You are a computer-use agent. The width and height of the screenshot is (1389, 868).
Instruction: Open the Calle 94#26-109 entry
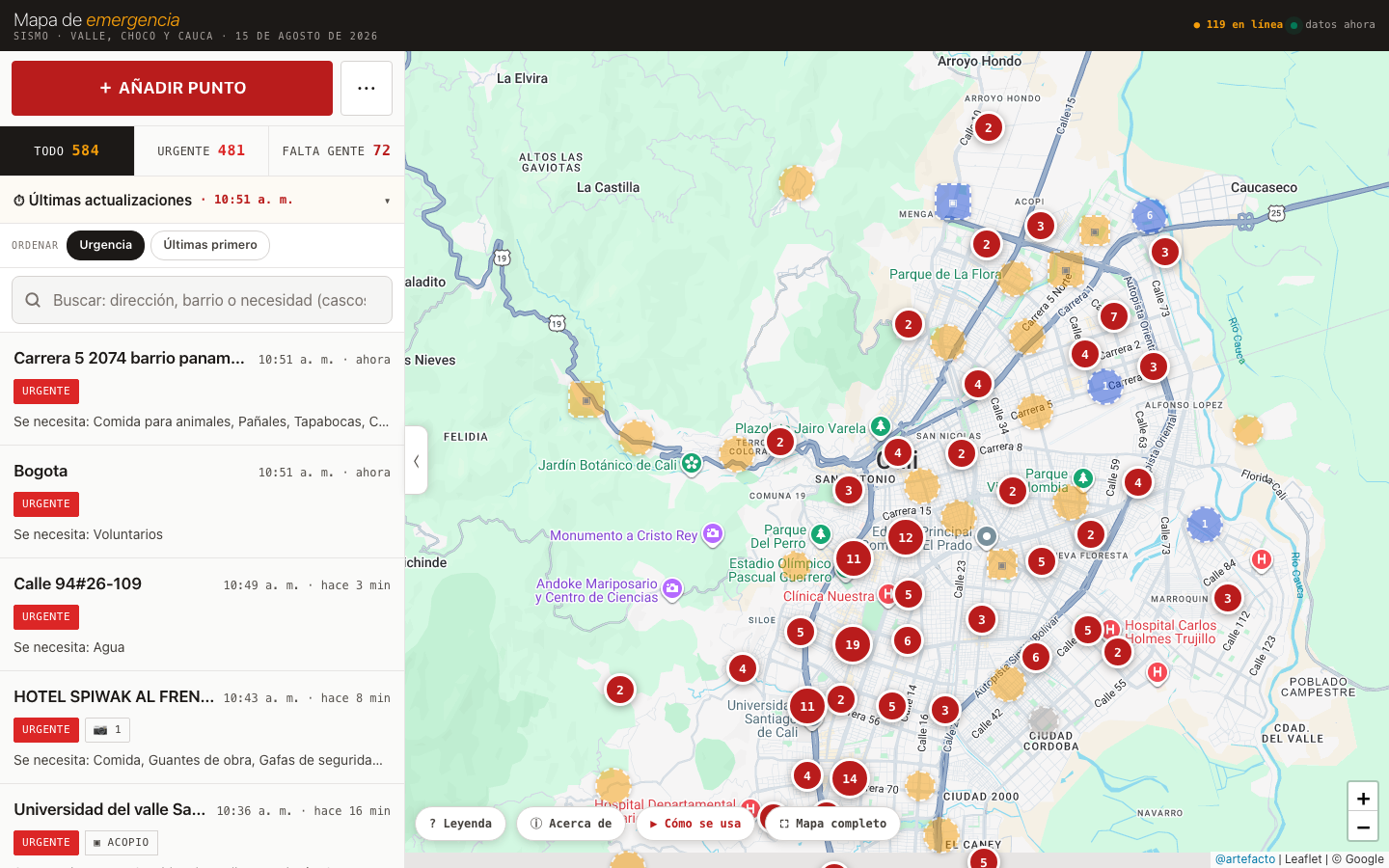202,614
